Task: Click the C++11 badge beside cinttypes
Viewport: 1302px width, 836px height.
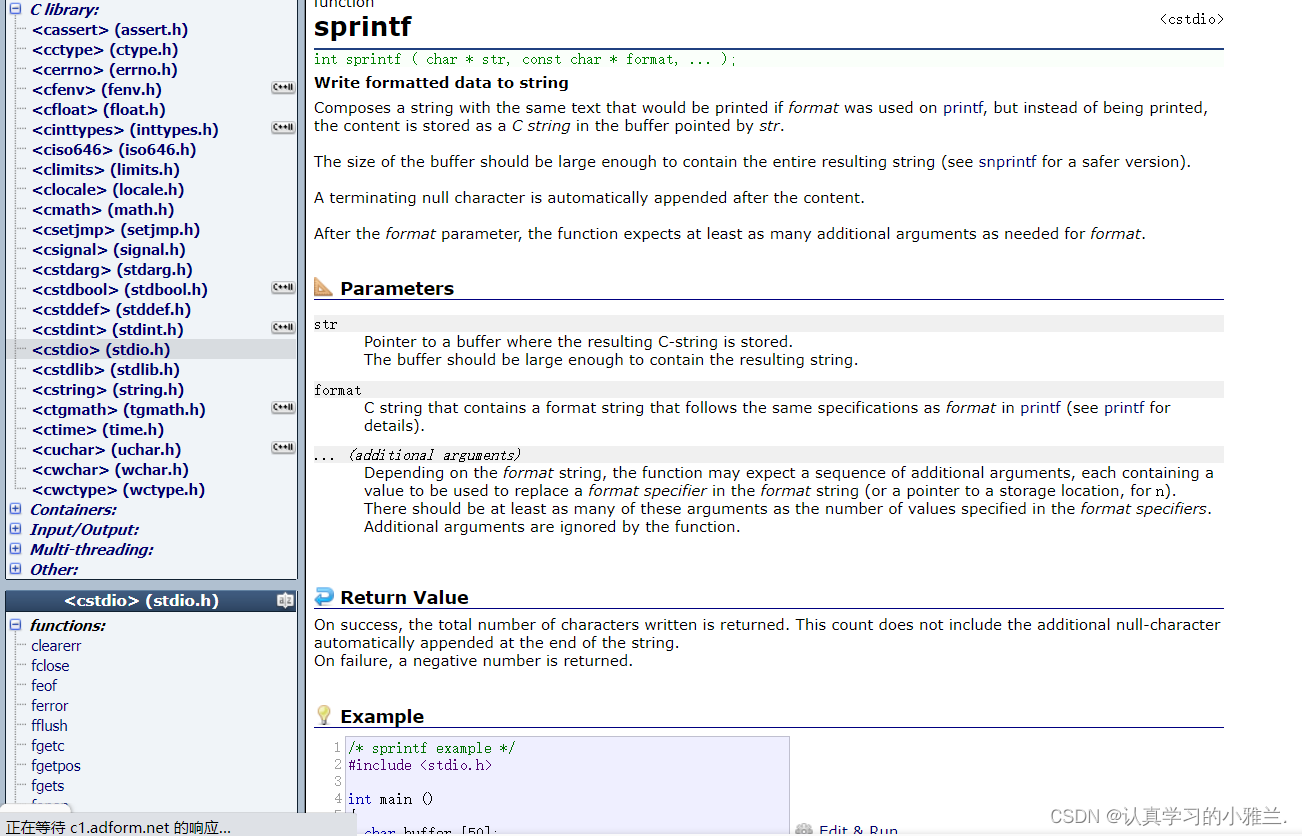Action: 283,128
